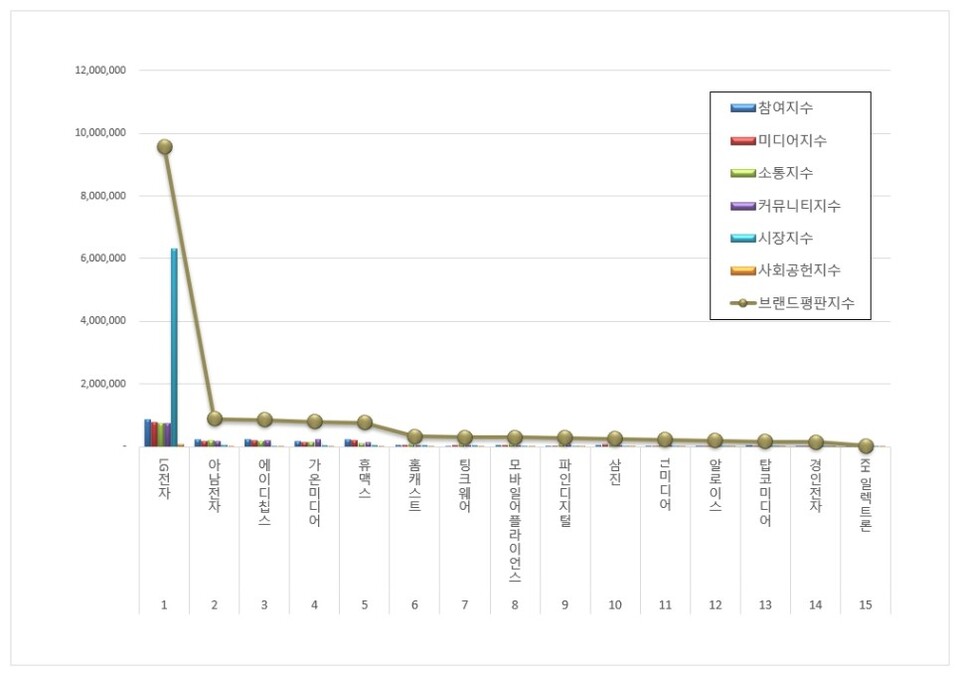Click the 경인전자 line data point

coord(816,442)
